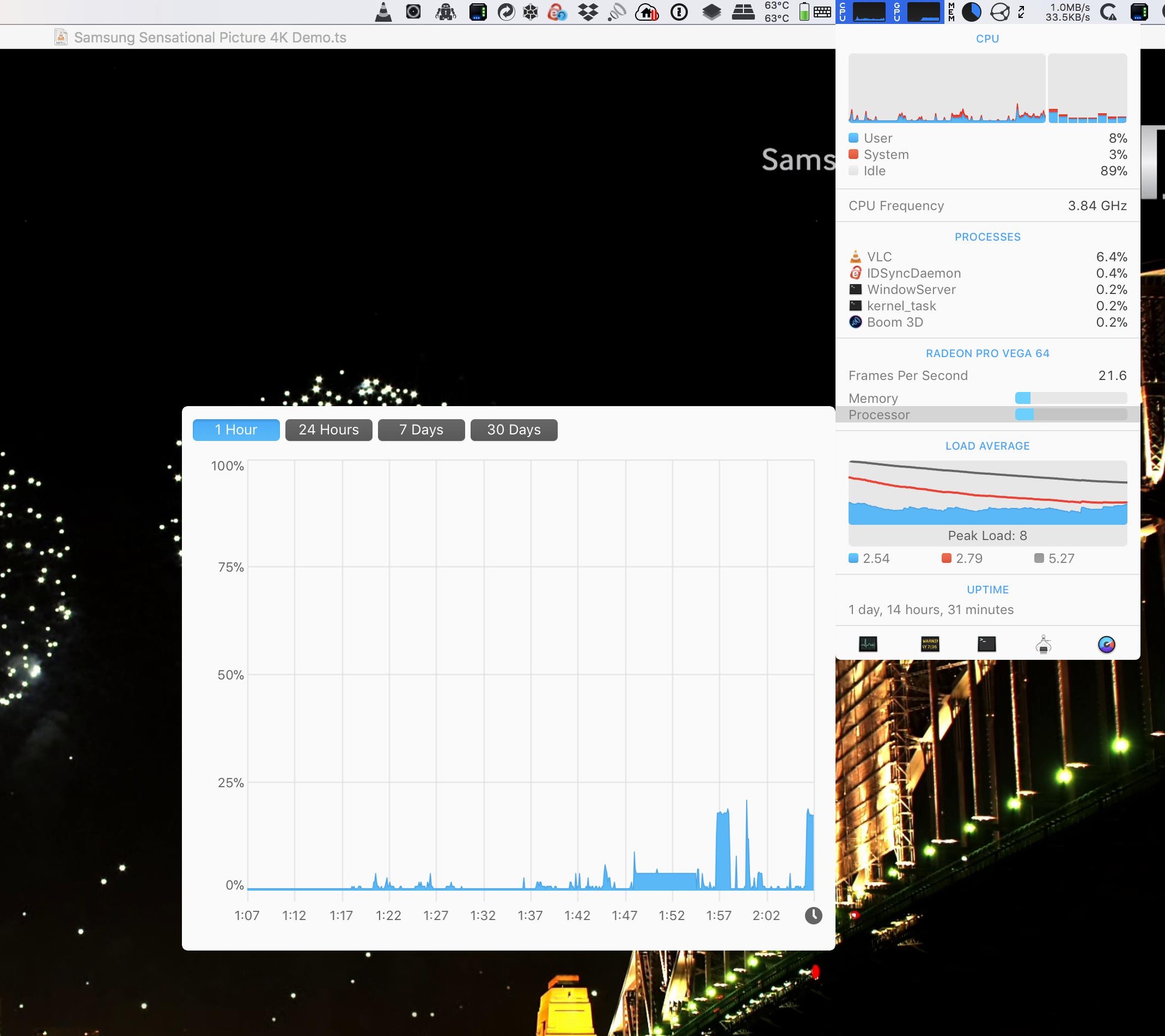Switch history graph to 24 Hours
This screenshot has height=1036, width=1165.
point(328,430)
